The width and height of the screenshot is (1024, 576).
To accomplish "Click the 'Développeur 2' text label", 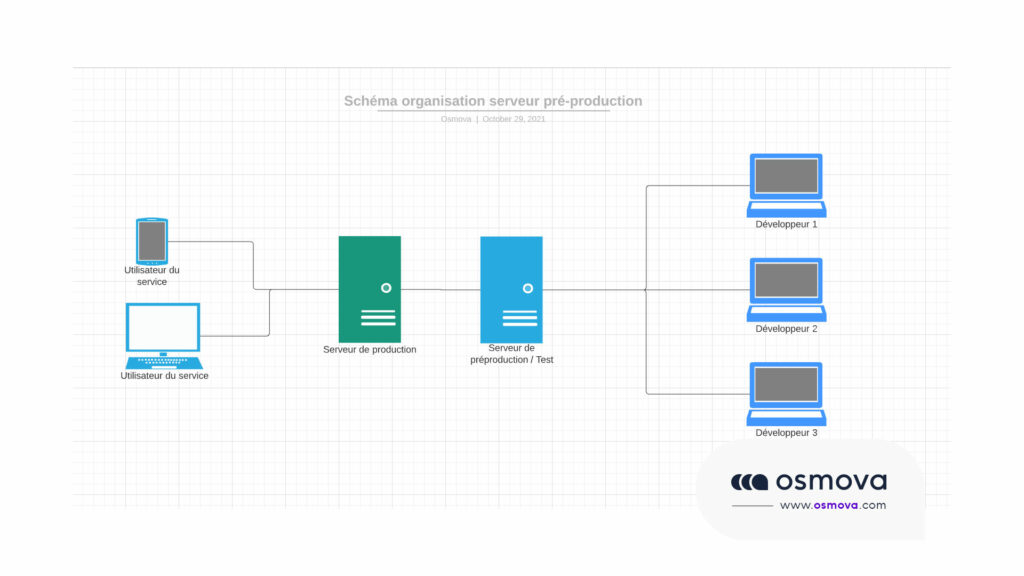I will point(786,328).
